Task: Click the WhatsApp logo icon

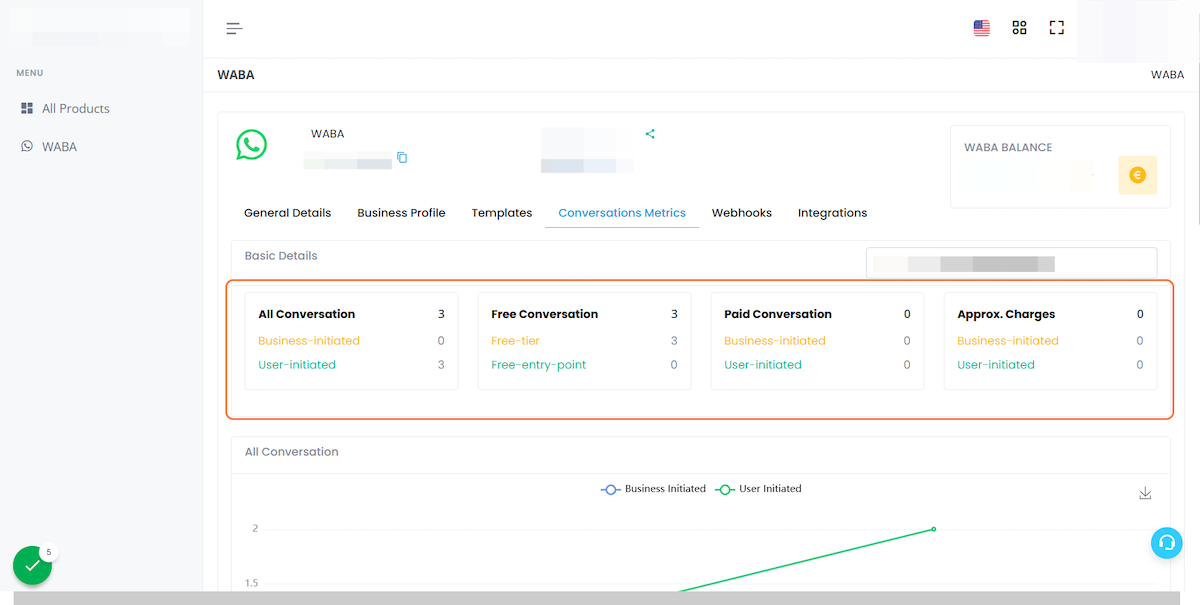Action: click(251, 145)
